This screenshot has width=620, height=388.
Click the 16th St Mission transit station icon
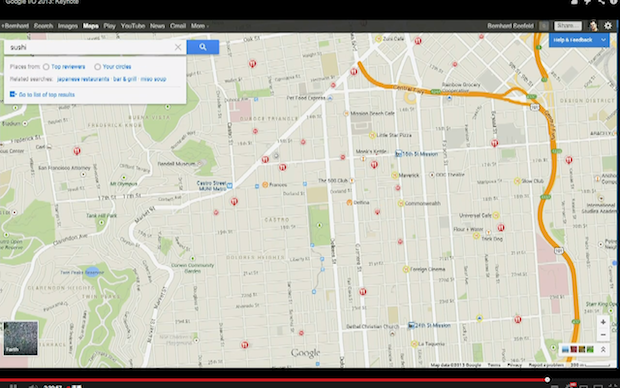[399, 154]
